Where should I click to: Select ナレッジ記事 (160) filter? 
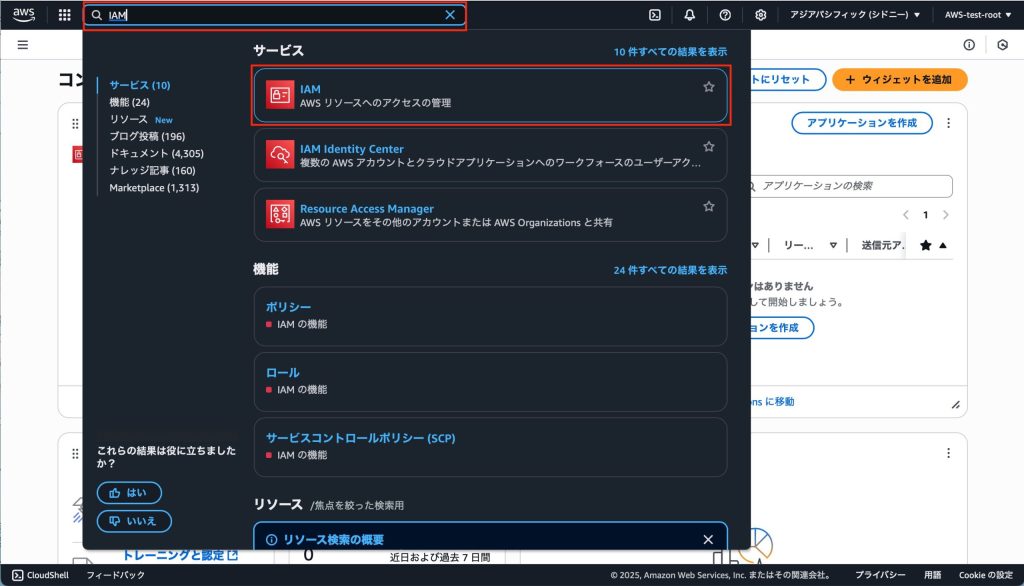click(152, 171)
